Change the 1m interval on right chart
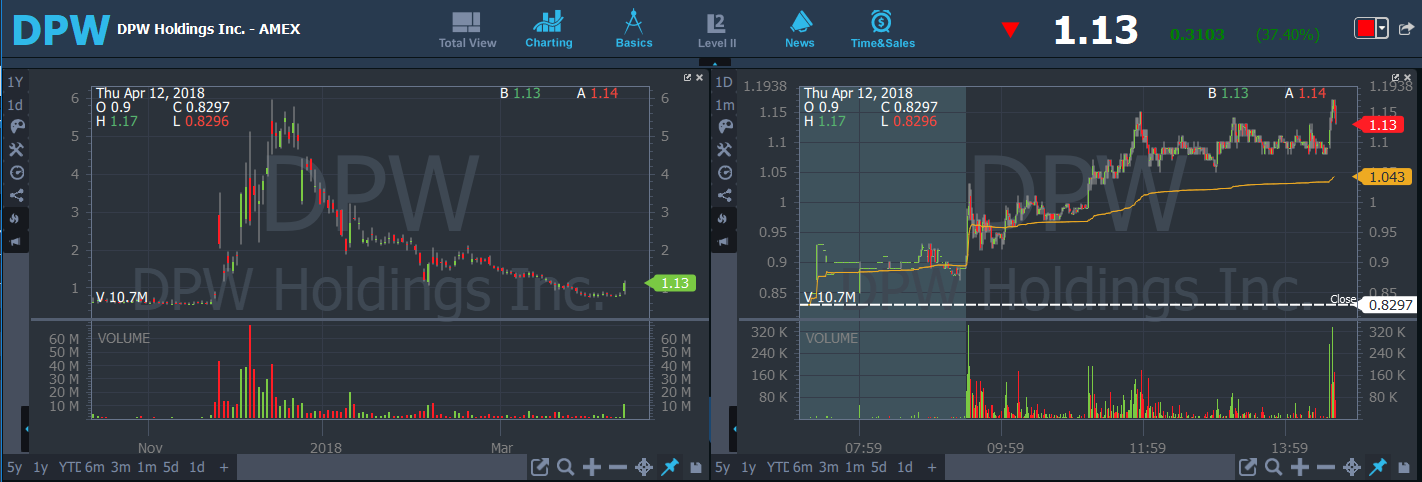 click(x=725, y=105)
